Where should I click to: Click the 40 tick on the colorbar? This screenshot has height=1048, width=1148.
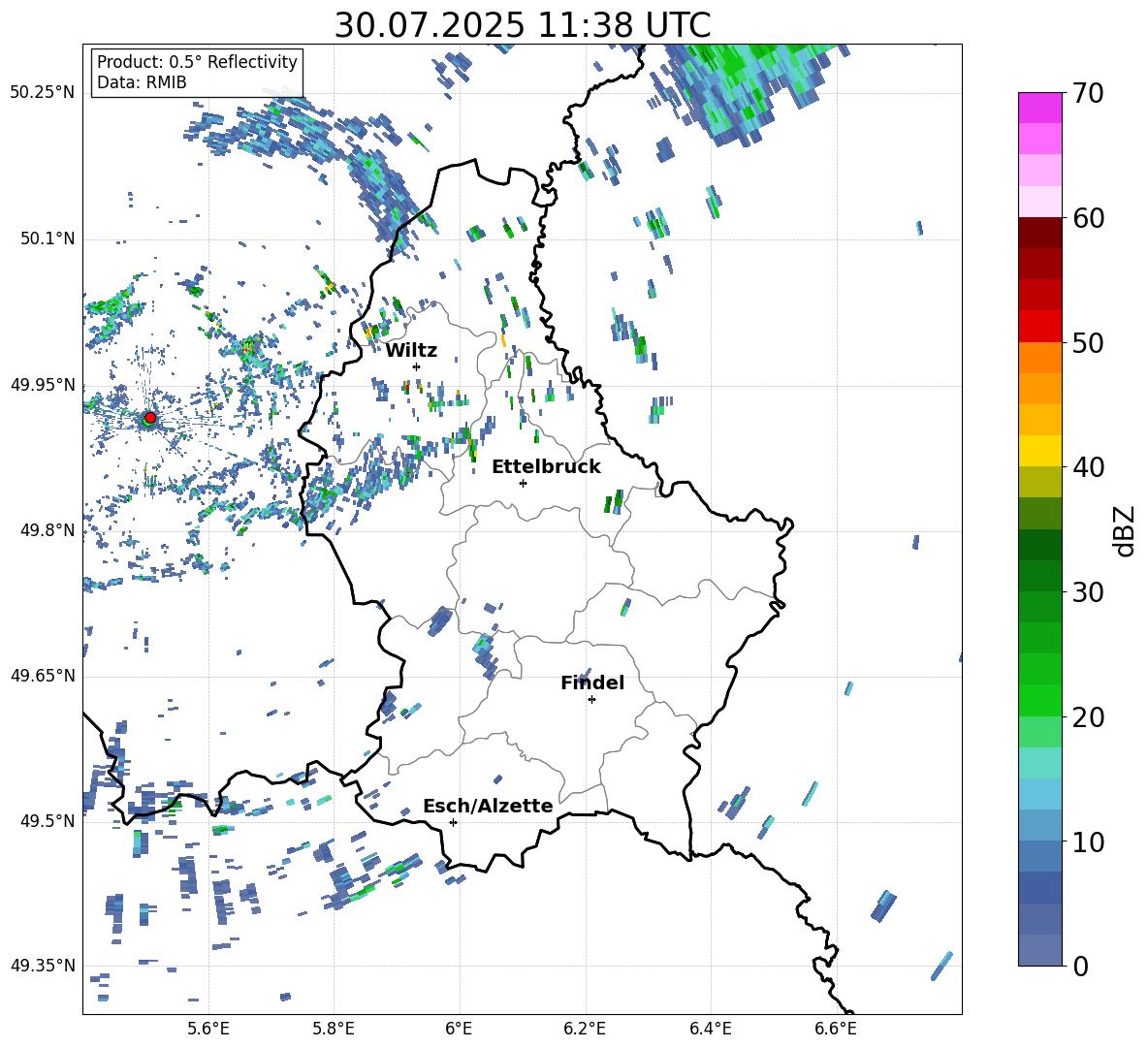click(x=1087, y=467)
